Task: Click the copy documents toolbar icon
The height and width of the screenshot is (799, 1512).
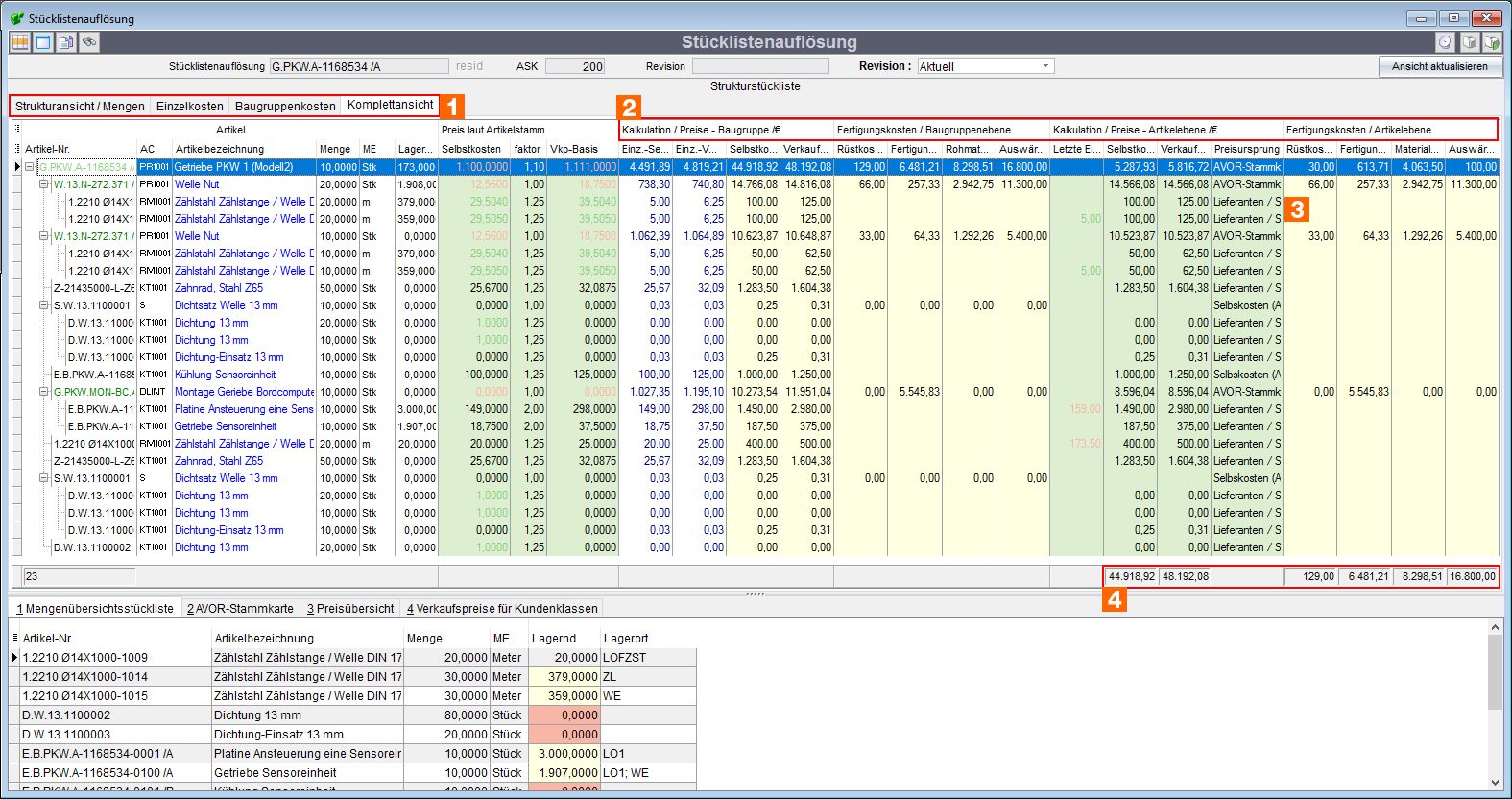Action: (66, 42)
